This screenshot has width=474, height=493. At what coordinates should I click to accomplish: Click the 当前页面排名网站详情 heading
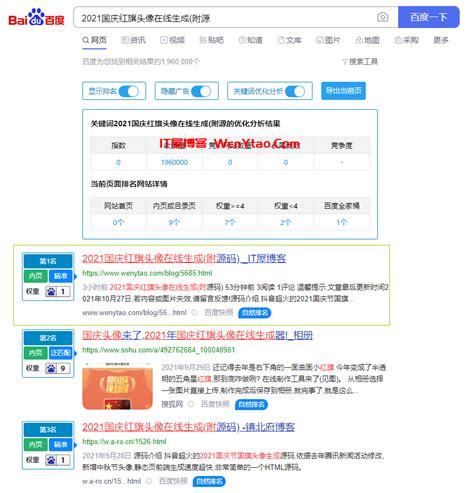coord(129,184)
